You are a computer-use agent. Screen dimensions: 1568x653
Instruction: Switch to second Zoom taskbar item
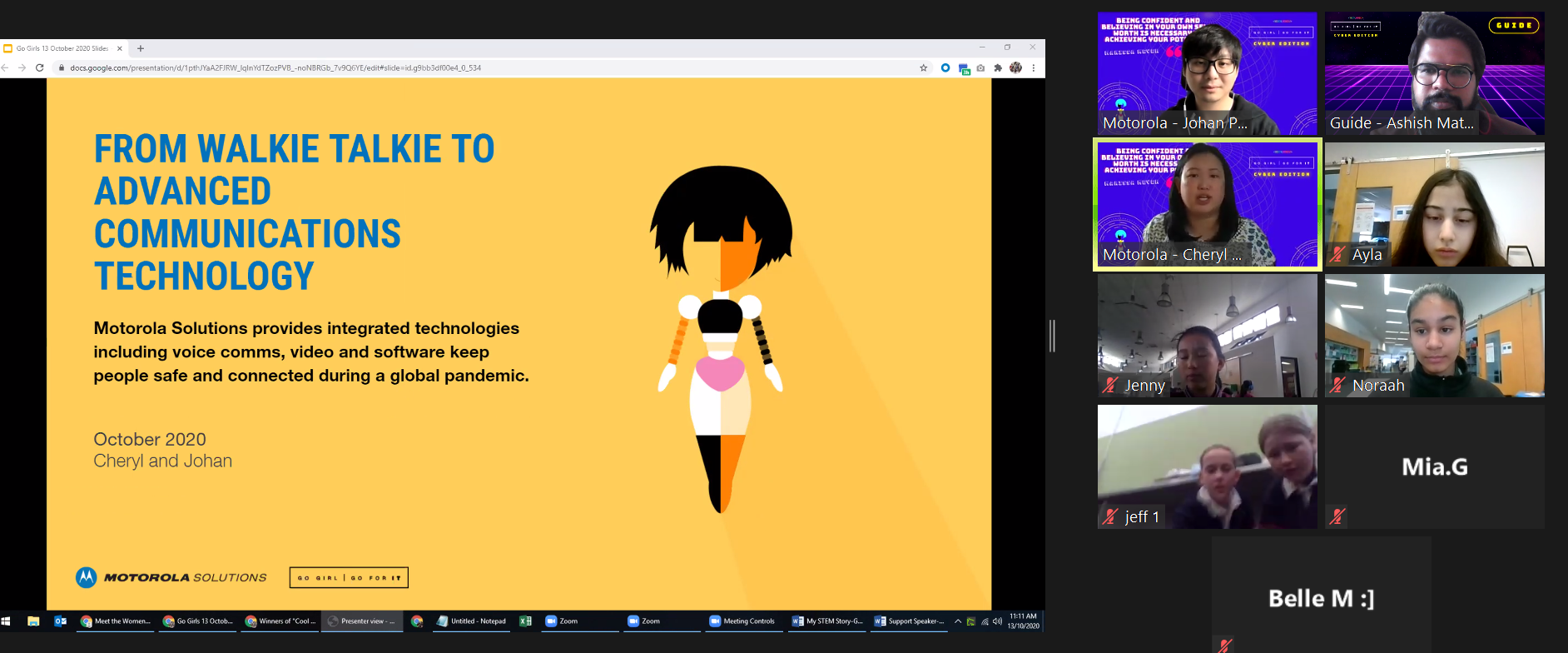tap(662, 621)
